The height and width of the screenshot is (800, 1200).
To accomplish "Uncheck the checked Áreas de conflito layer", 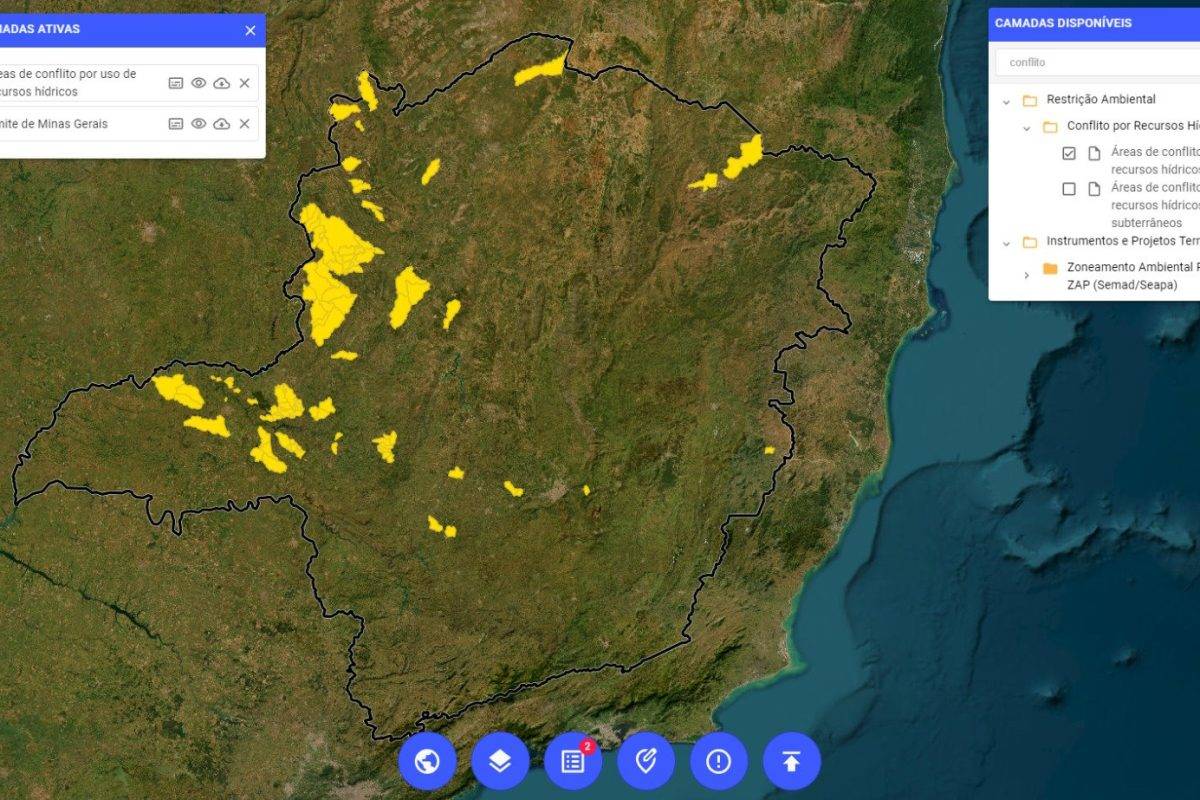I will point(1069,153).
